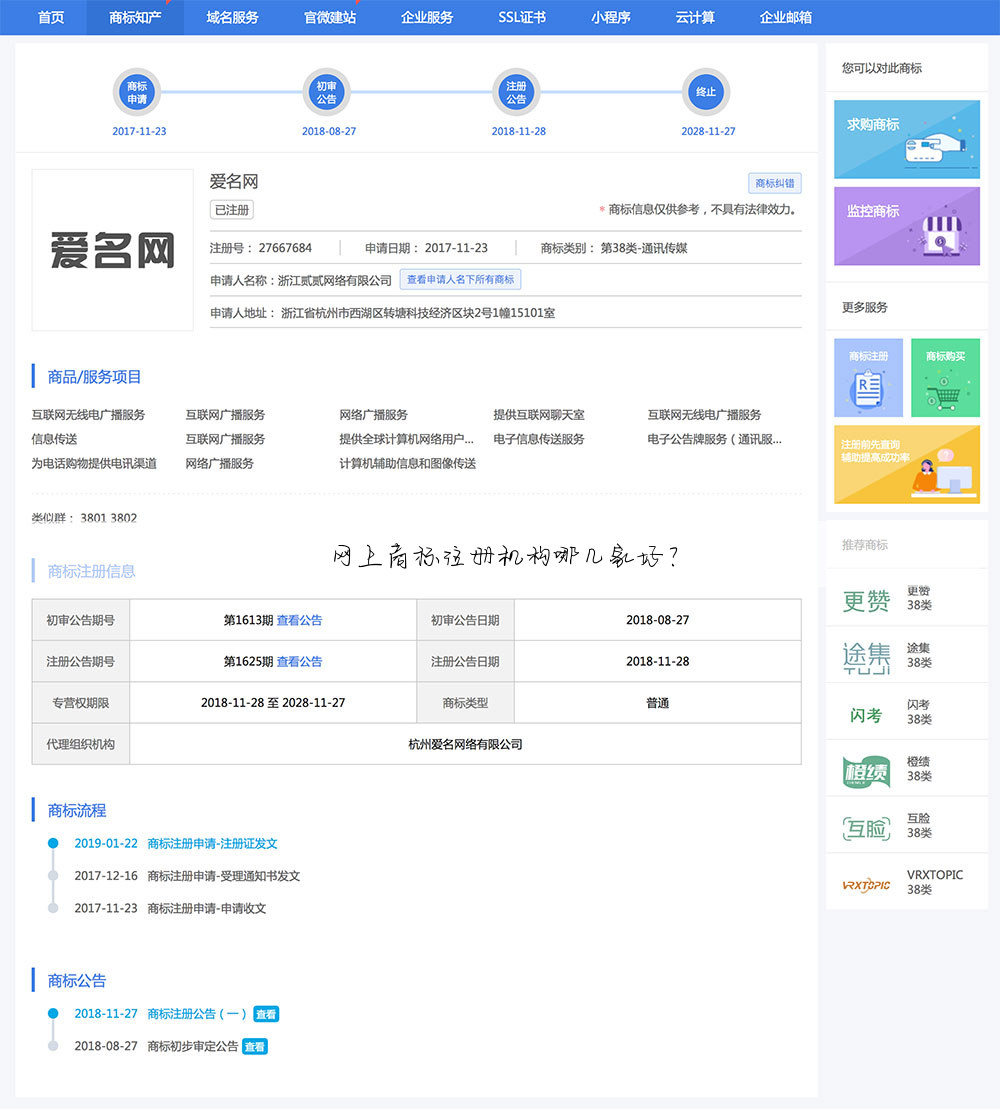The image size is (1000, 1109).
Task: Open the 终止 timeline icon
Action: point(707,90)
